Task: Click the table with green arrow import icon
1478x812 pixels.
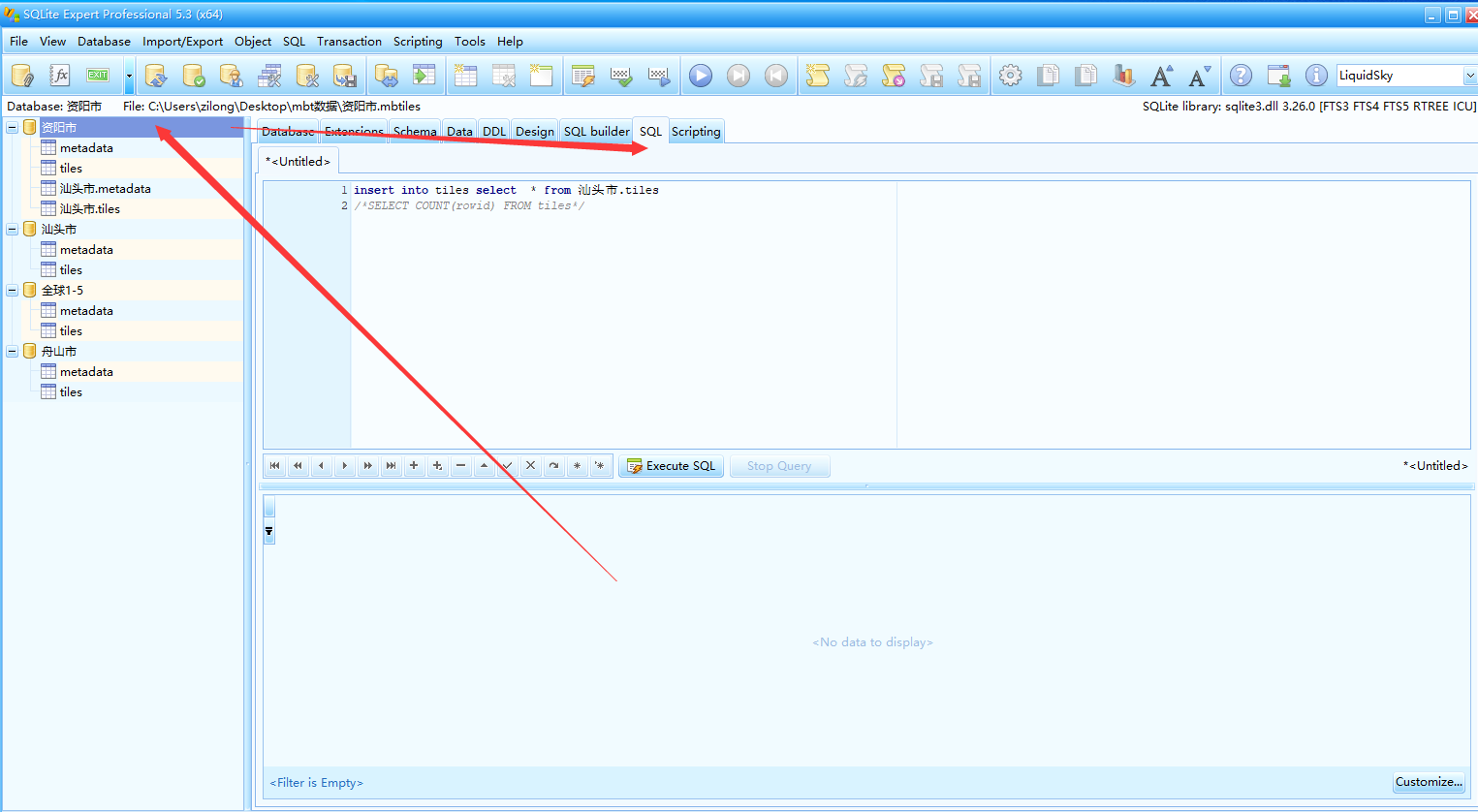Action: (425, 76)
